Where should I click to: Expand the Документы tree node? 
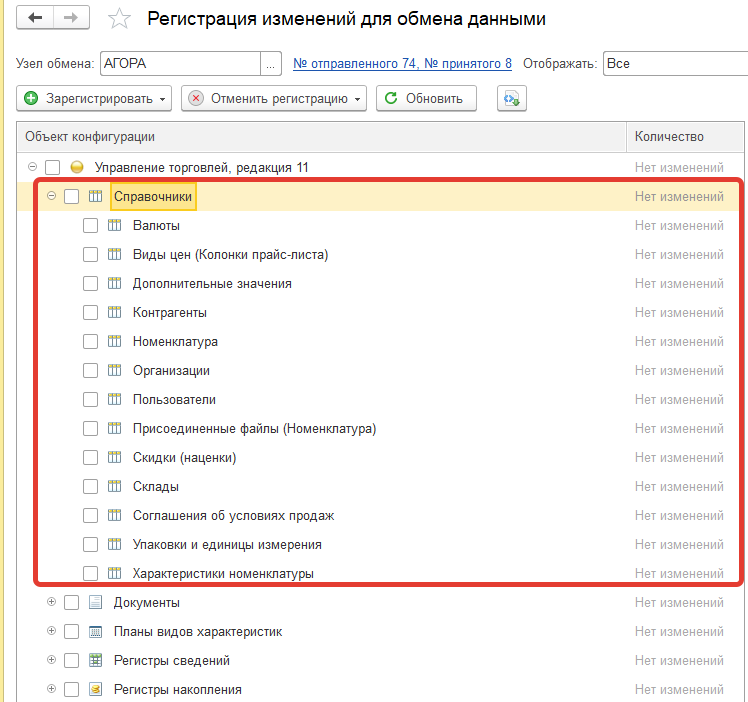click(x=51, y=603)
